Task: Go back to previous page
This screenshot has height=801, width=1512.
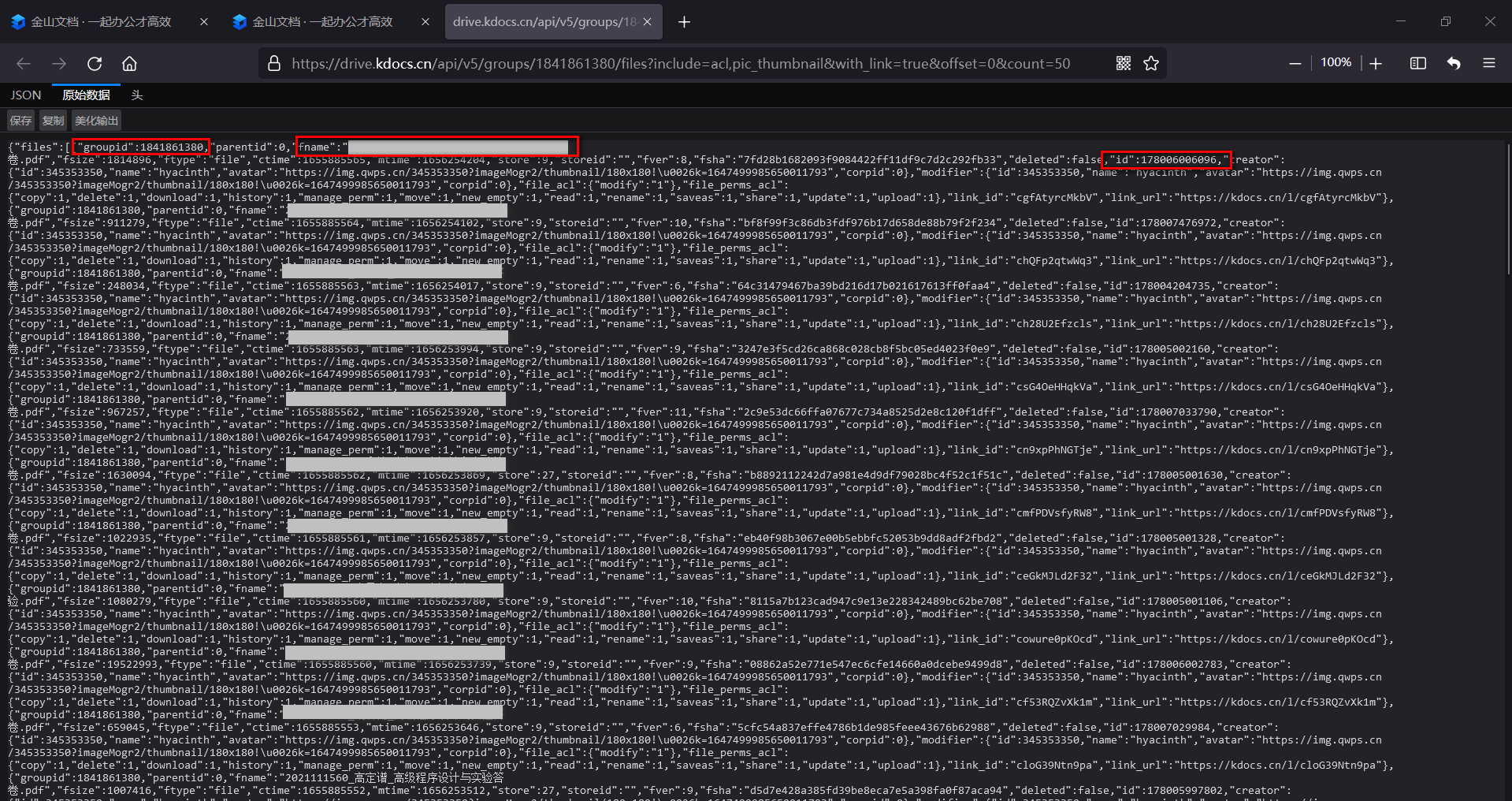Action: pyautogui.click(x=24, y=64)
